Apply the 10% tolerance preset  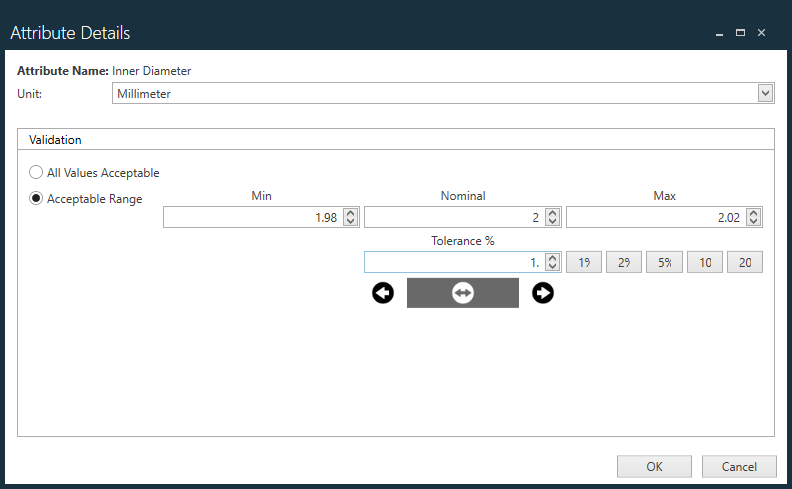(704, 262)
